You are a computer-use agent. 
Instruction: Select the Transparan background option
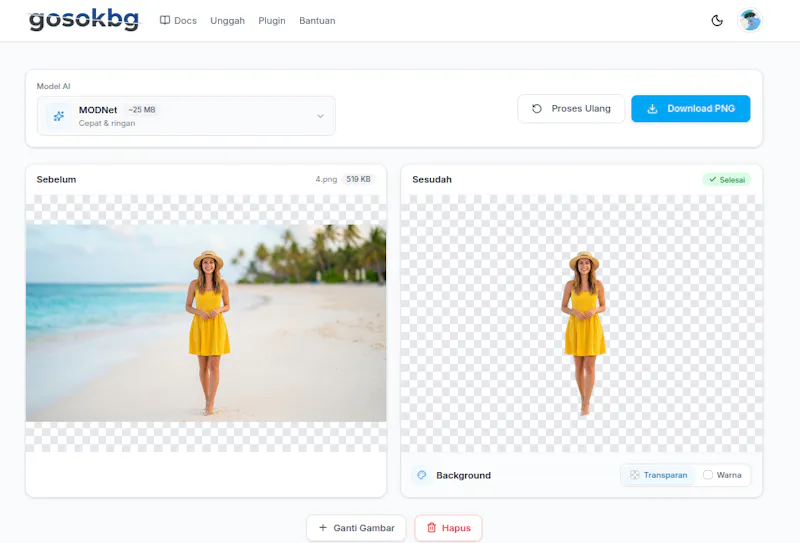[x=658, y=475]
